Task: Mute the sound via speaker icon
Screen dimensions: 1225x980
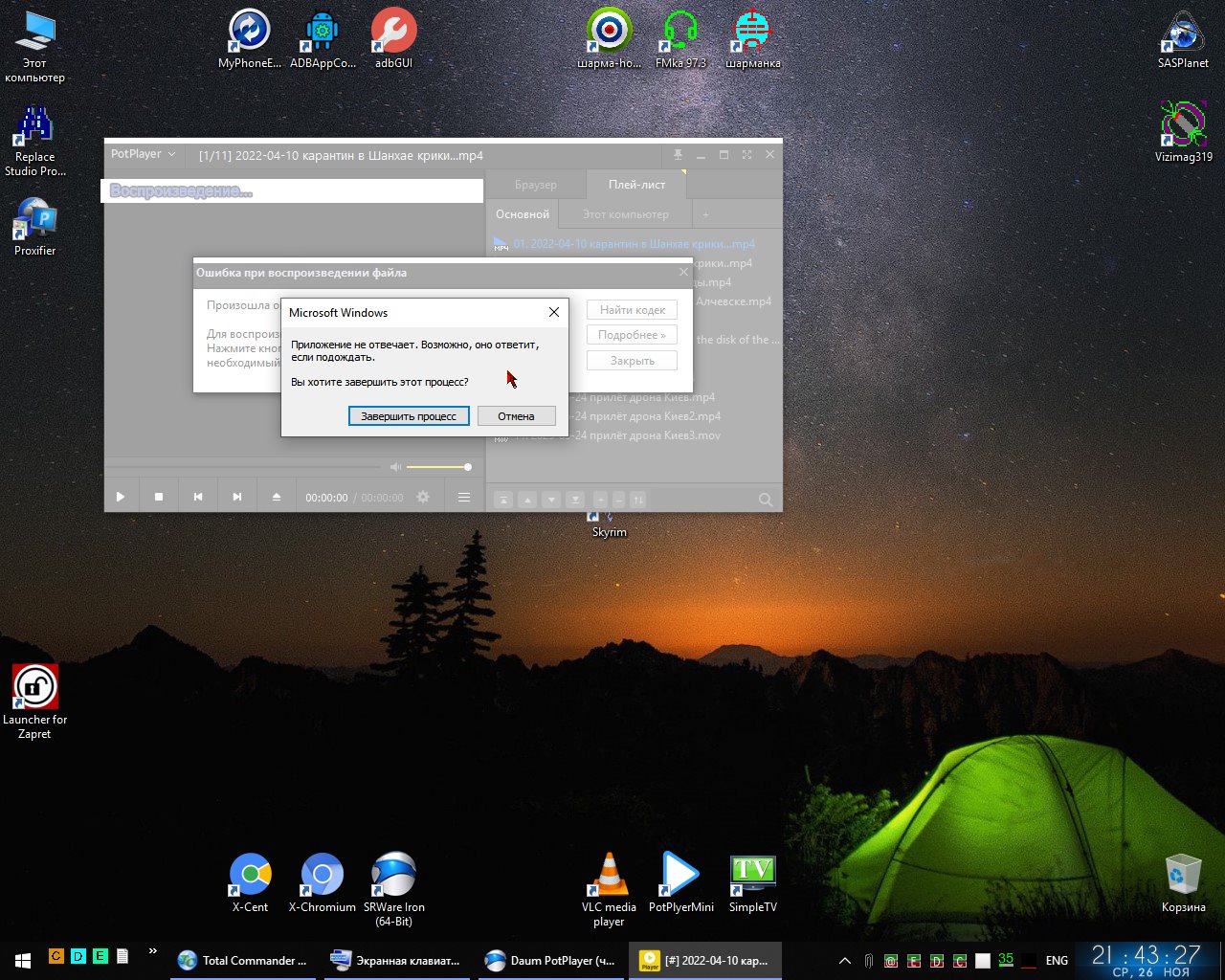Action: click(395, 467)
